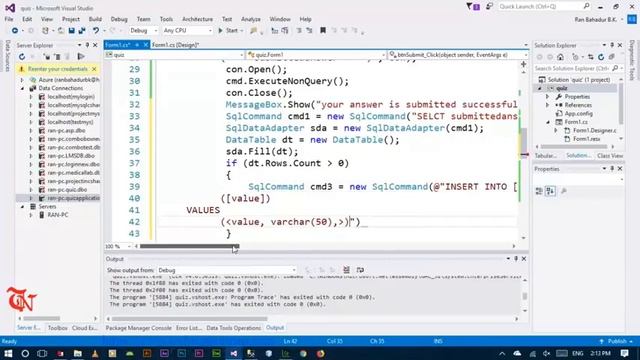Open the Analyze menu
Screen dimensions: 640x360
251,19
